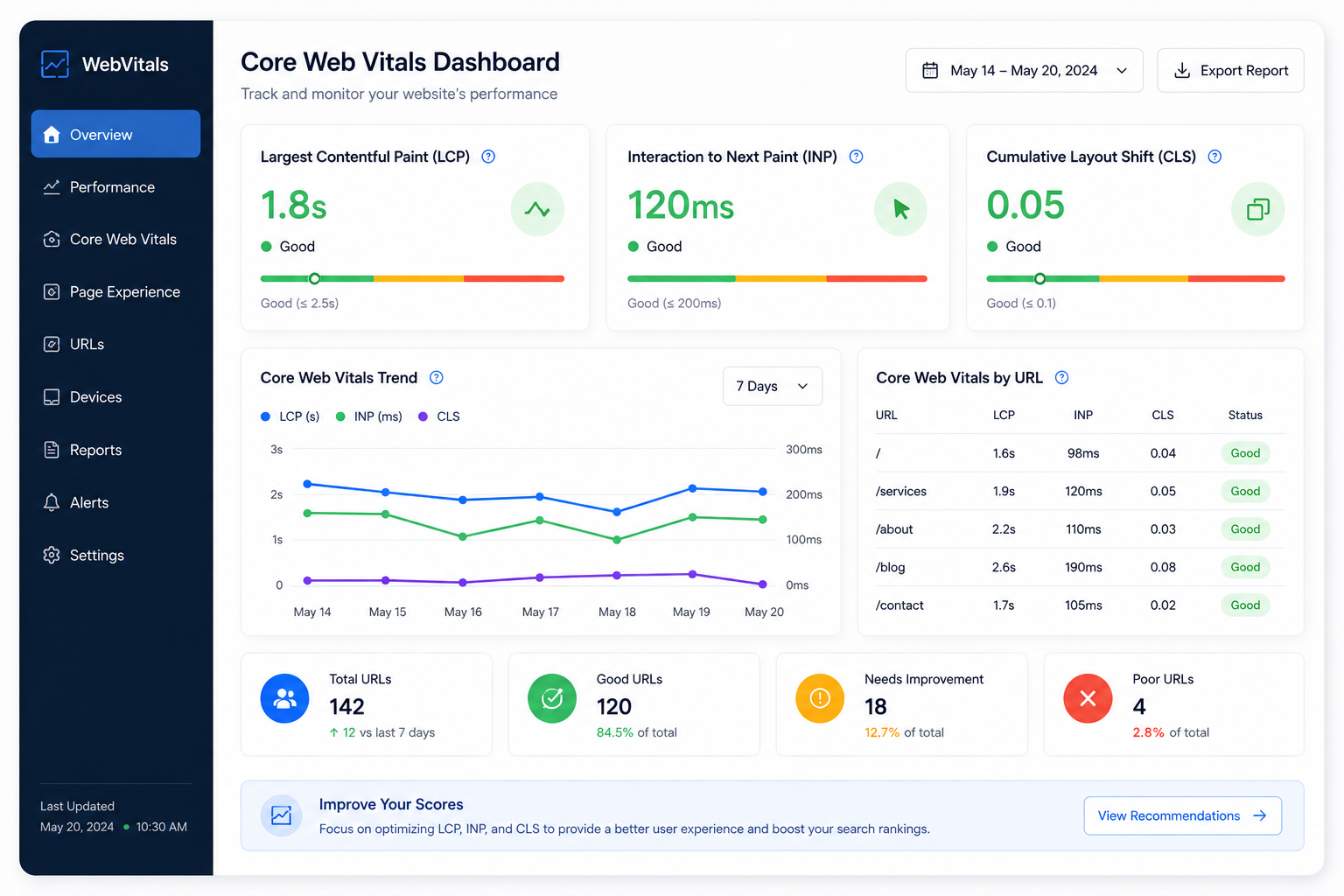Open the Devices menu item
The image size is (1344, 896).
point(115,397)
